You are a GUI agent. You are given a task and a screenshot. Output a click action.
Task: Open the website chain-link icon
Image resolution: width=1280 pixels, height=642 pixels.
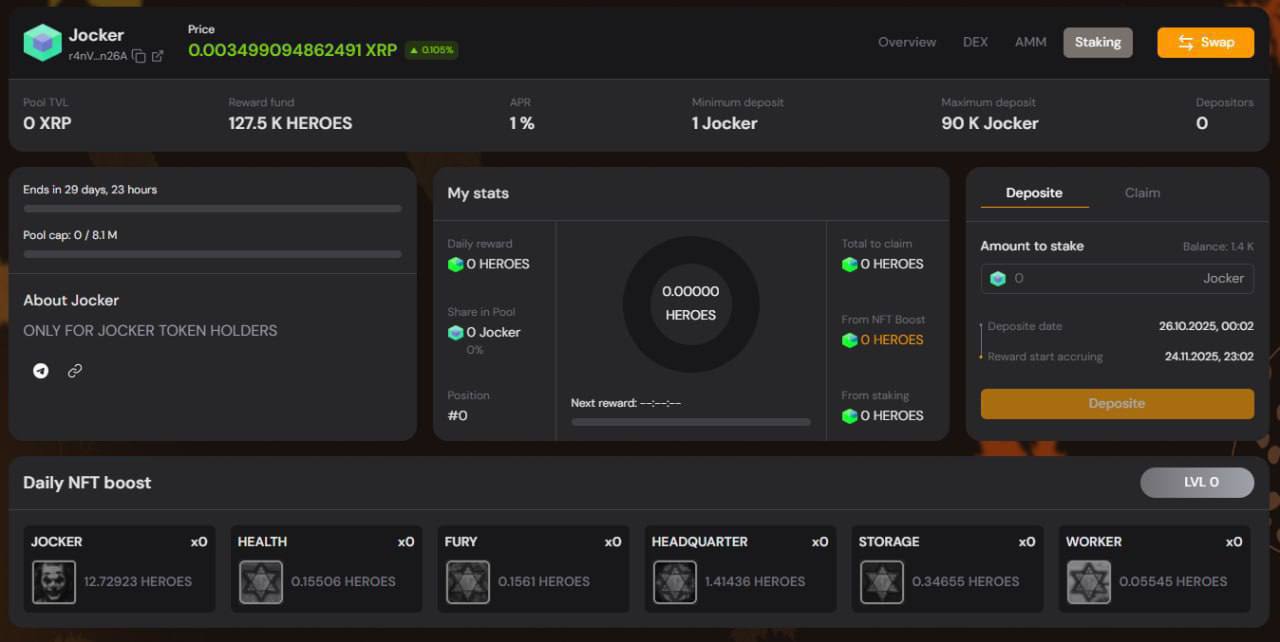pyautogui.click(x=75, y=371)
